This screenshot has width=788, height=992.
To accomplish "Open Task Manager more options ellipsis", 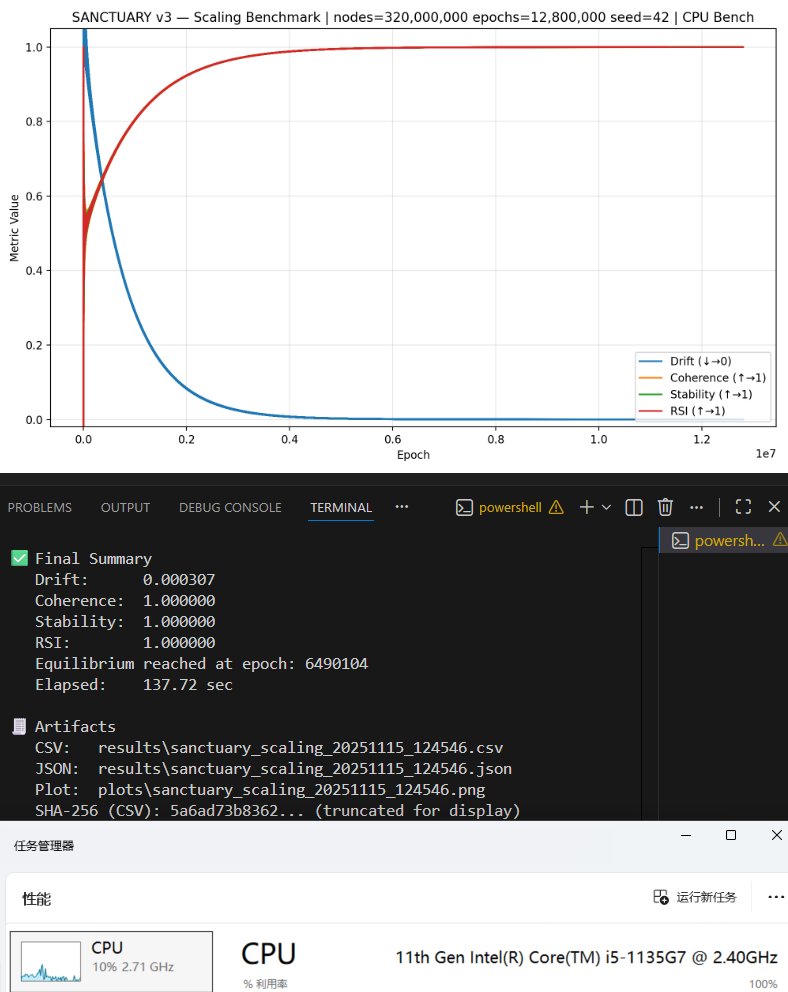I will 776,897.
